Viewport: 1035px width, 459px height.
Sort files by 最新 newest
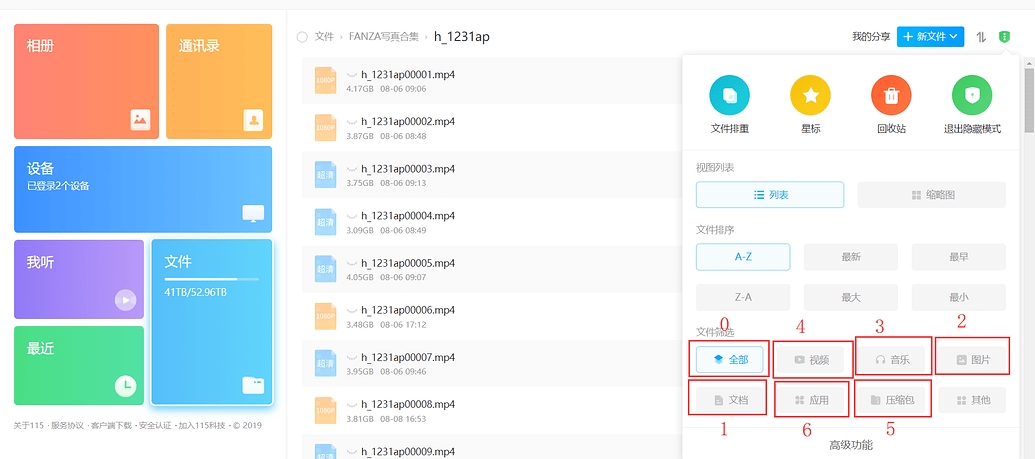[851, 257]
